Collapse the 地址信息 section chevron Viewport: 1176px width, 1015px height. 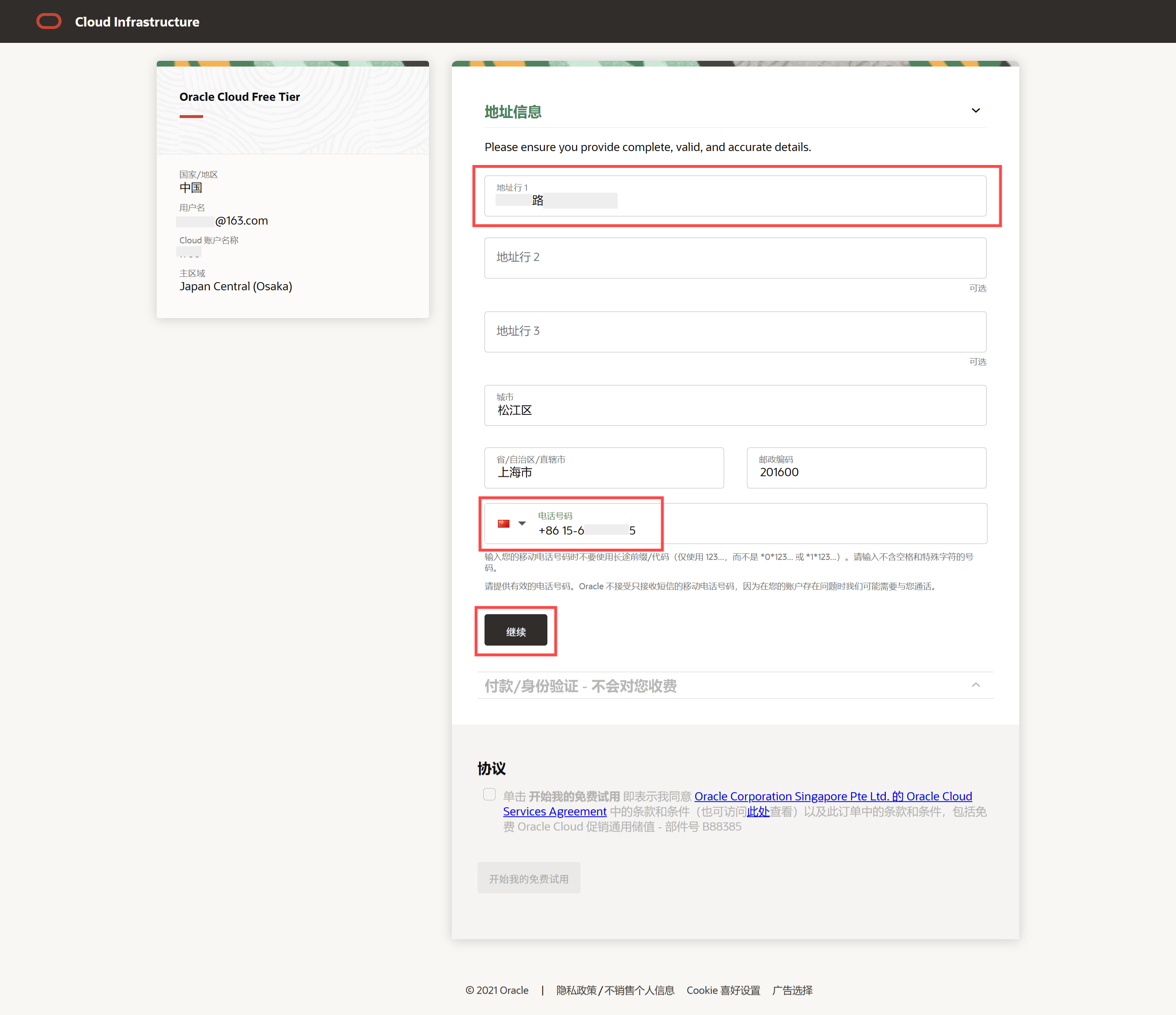point(976,110)
